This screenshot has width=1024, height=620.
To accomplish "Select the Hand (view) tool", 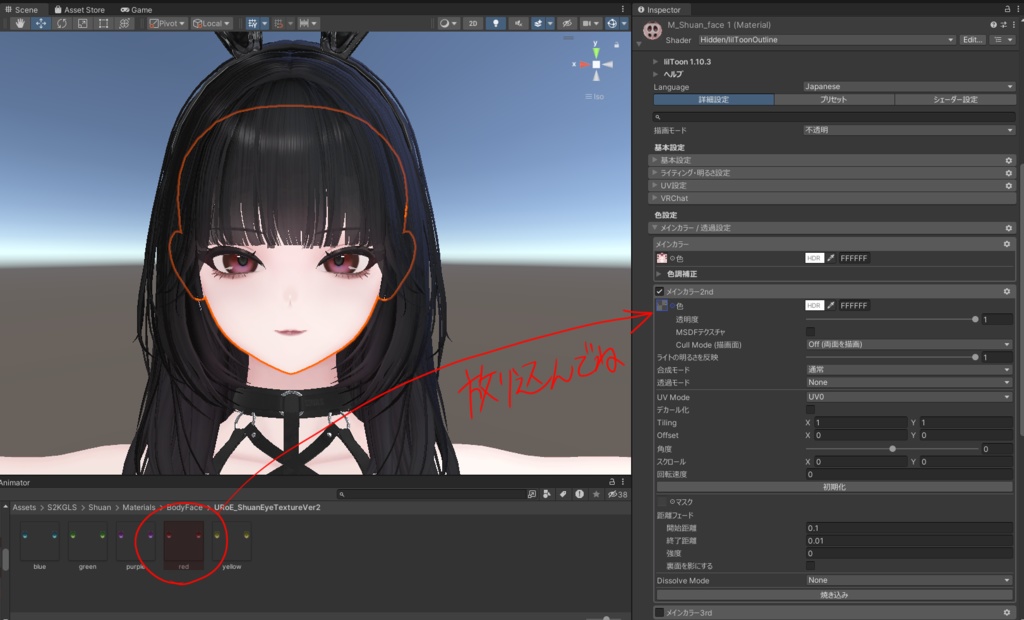I will tap(20, 24).
